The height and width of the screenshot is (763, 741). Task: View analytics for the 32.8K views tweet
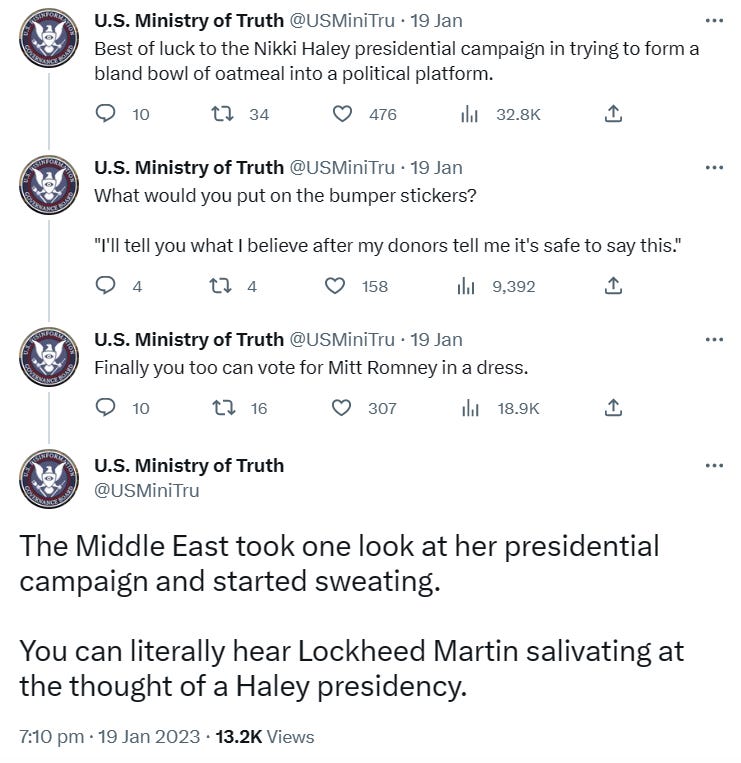[468, 114]
